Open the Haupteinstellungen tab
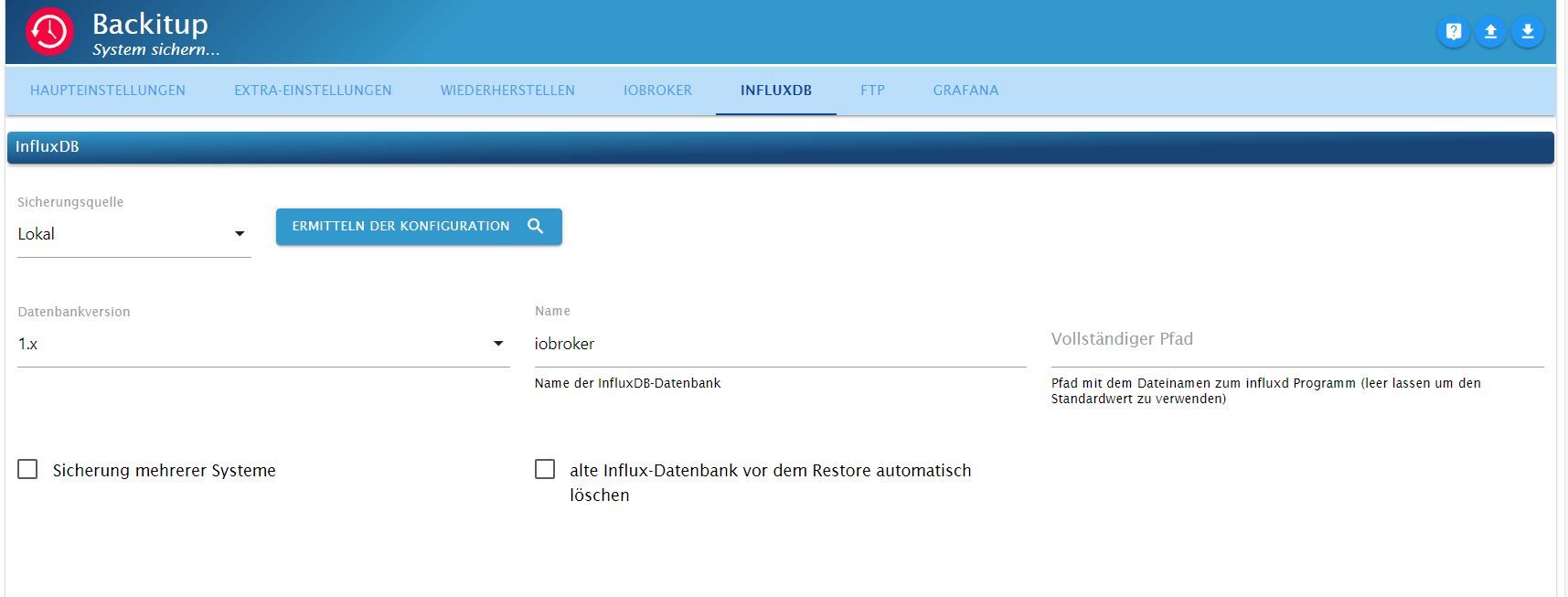Viewport: 1568px width, 597px height. (x=108, y=91)
